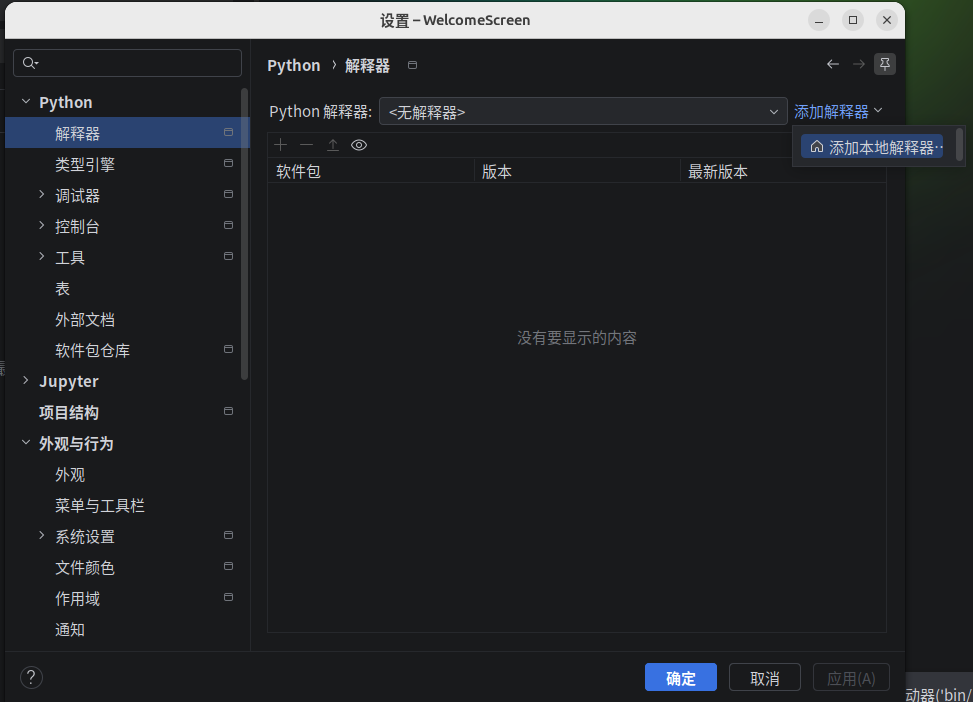Click house icon in 添加本地解释器 menu item

(x=817, y=147)
